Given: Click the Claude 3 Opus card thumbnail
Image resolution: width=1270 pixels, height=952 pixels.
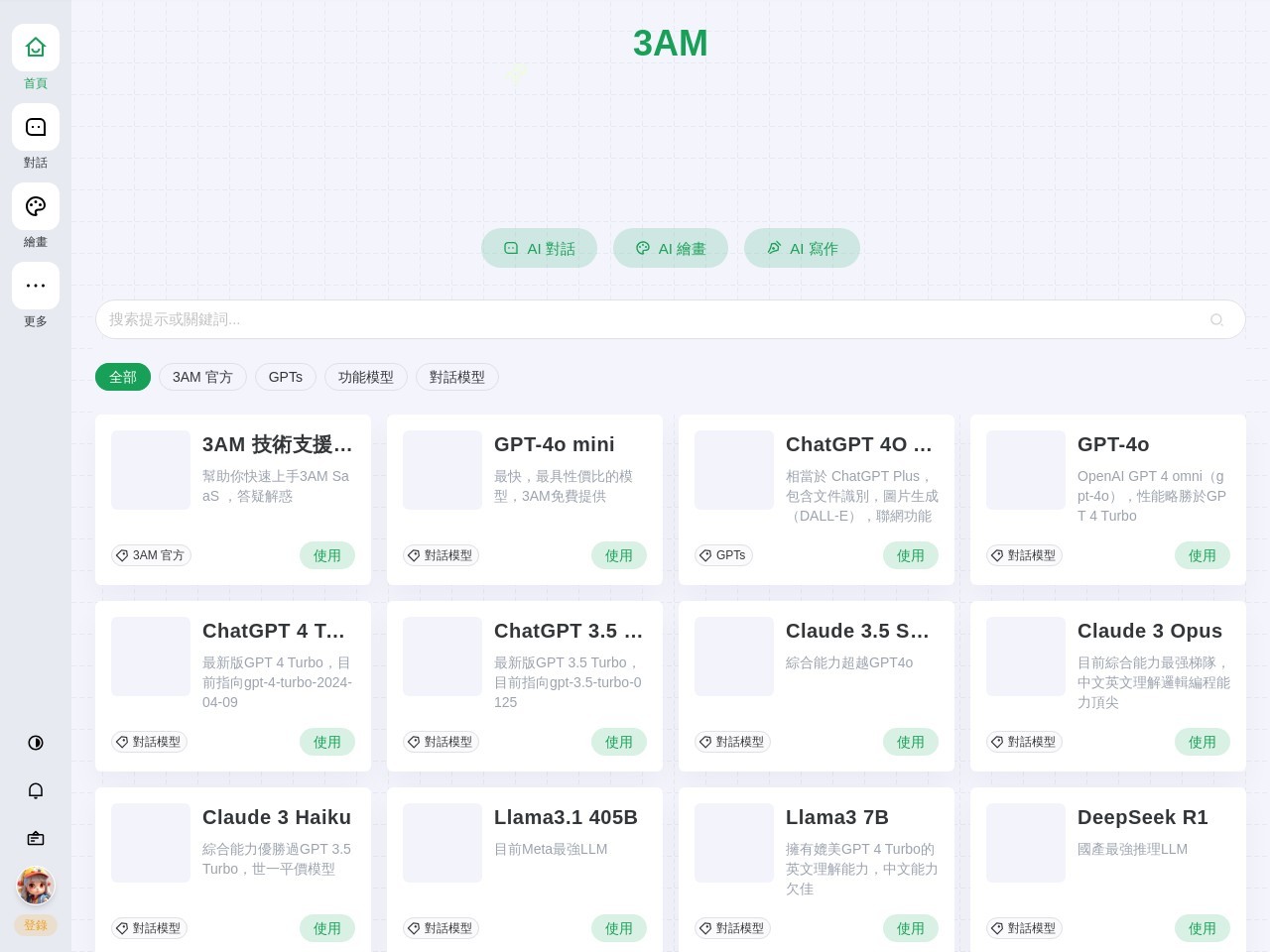Looking at the screenshot, I should 1026,656.
